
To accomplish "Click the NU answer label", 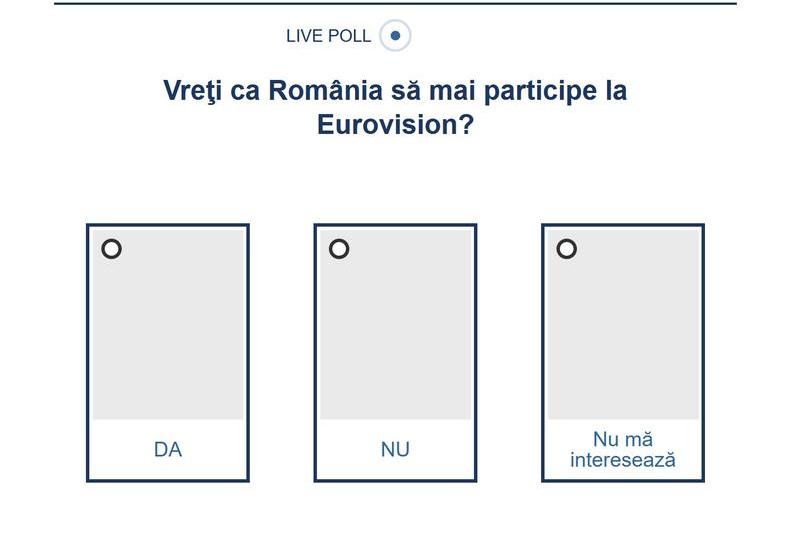I will tap(395, 450).
